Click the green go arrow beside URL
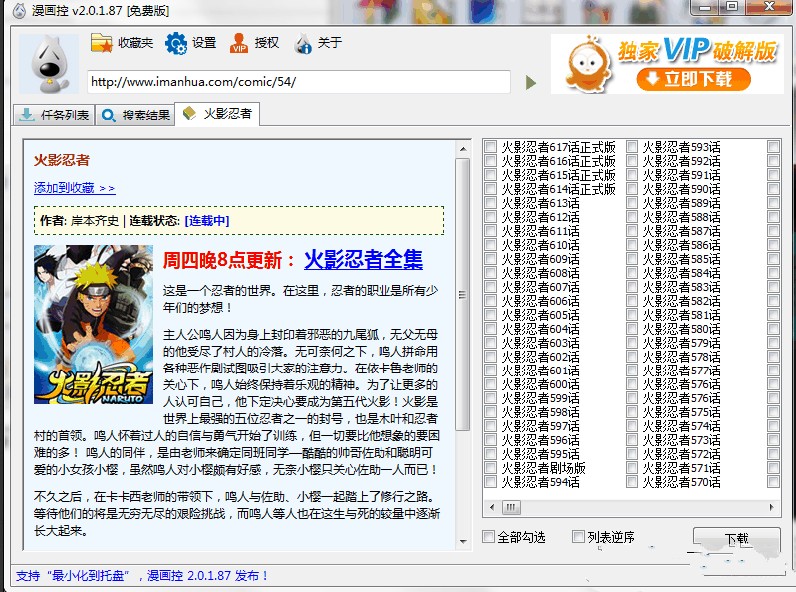Image resolution: width=796 pixels, height=592 pixels. pyautogui.click(x=531, y=82)
